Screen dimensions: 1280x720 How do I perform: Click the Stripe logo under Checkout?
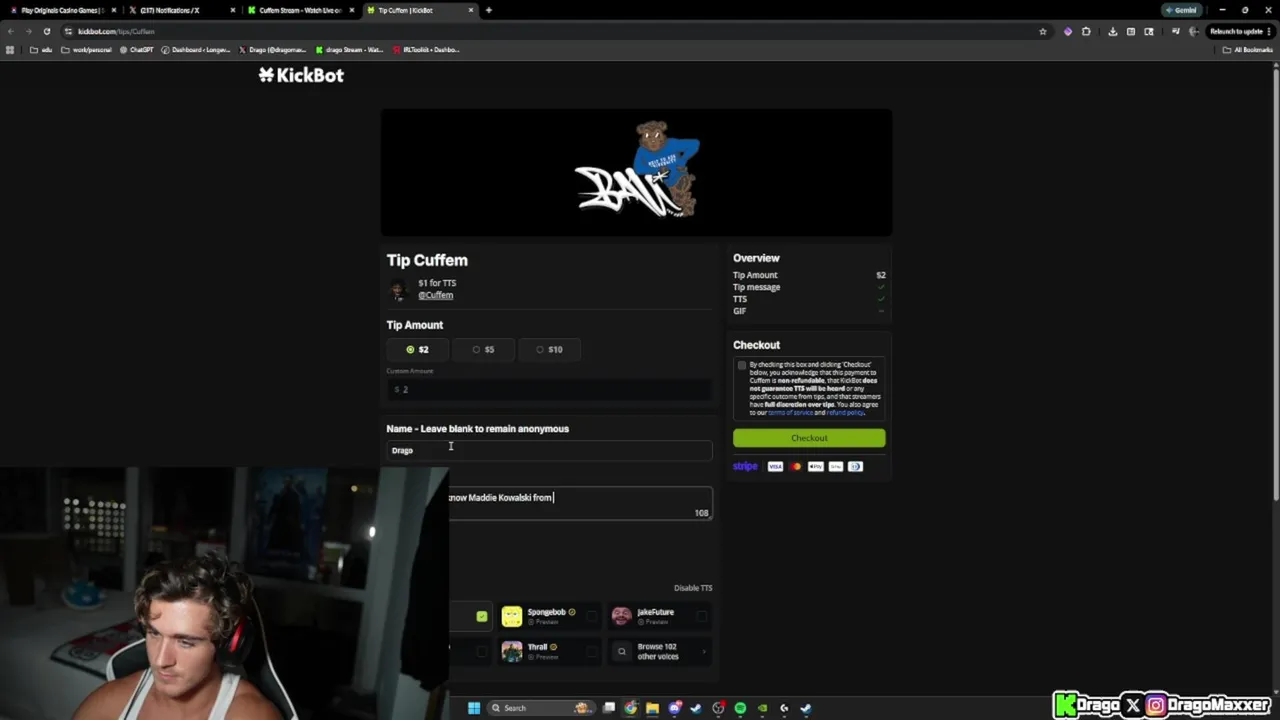(745, 466)
